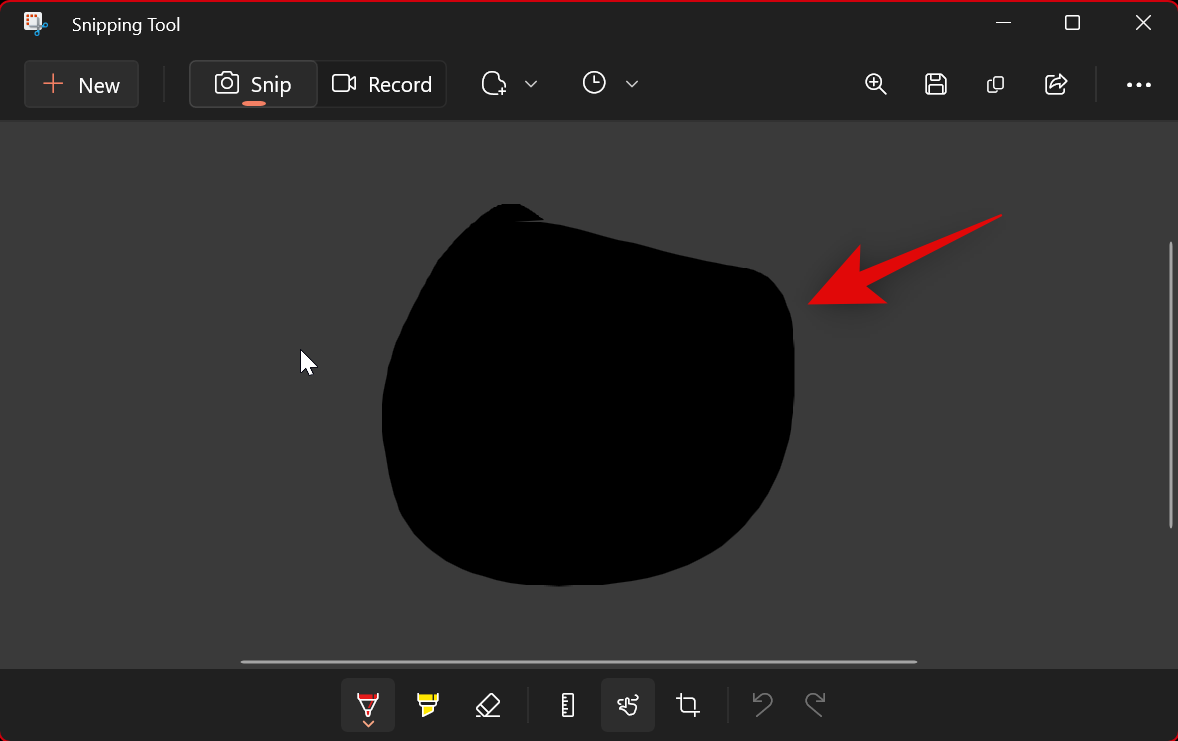
Task: Toggle Touch writing mode
Action: tap(628, 705)
